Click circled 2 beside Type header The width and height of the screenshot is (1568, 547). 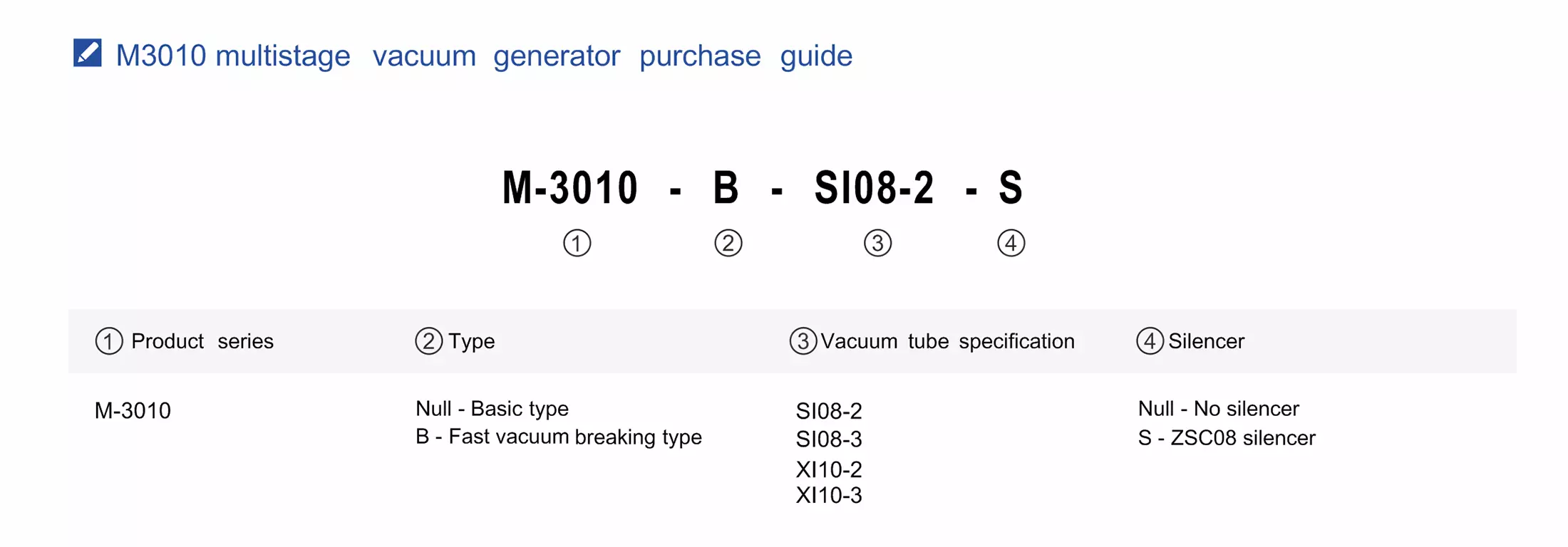(428, 341)
